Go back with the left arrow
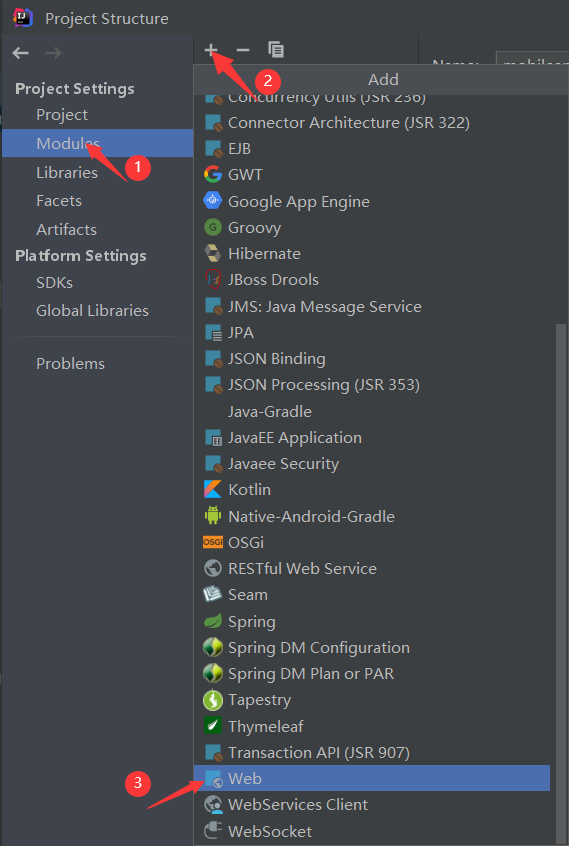Screen dimensions: 569x846 (x=20, y=53)
